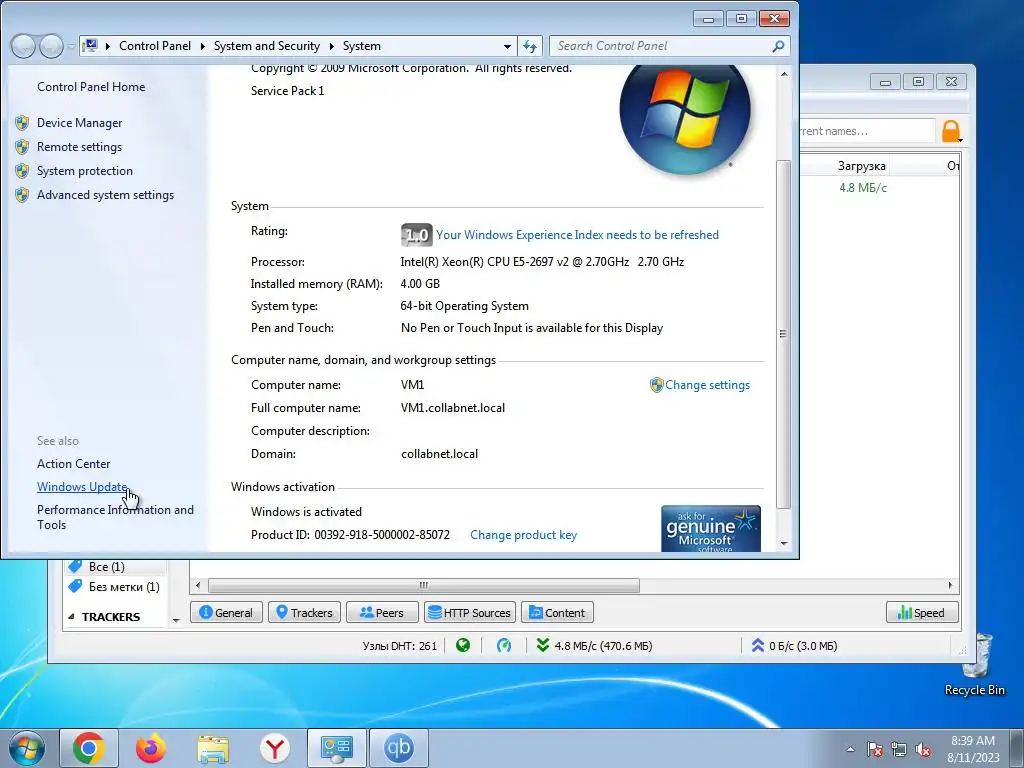
Task: Show hidden tray icons arrow
Action: (850, 749)
